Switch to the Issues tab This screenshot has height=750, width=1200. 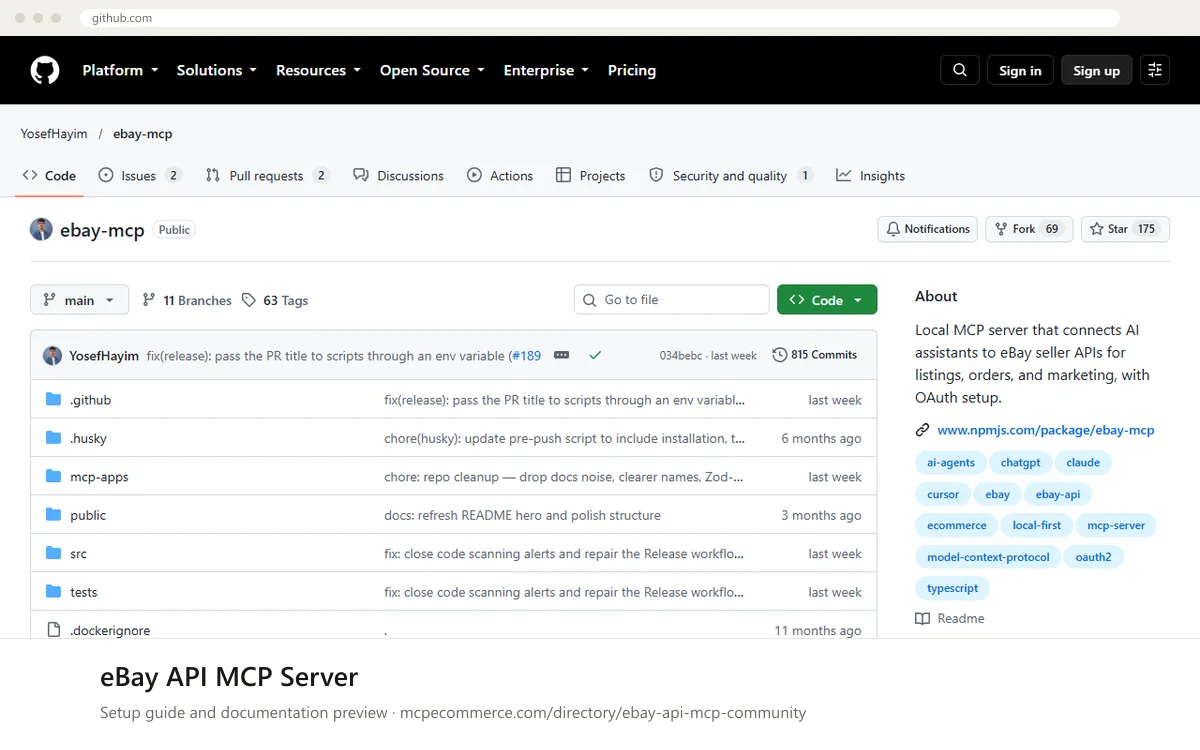click(140, 176)
